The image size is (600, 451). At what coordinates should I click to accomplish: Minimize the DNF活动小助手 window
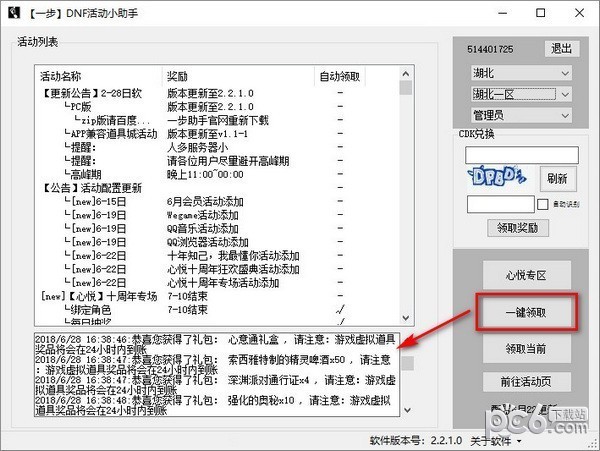[502, 13]
